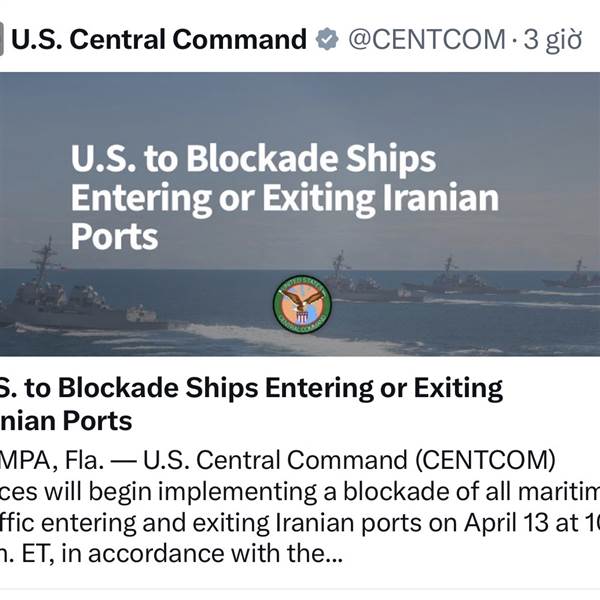Click the @CENTCOM handle
The image size is (600, 600).
426,40
